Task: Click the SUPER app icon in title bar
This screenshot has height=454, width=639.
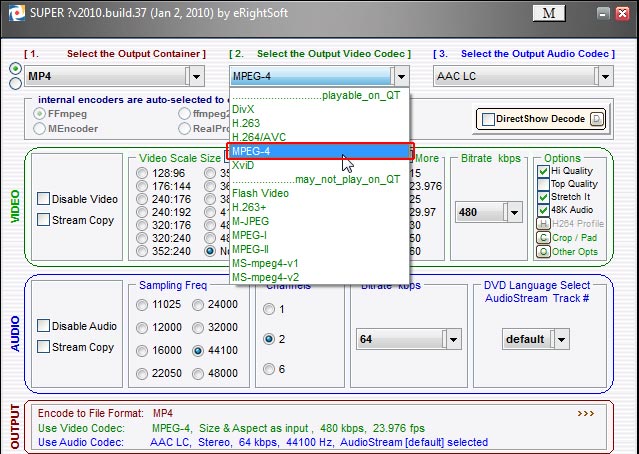Action: click(x=12, y=13)
